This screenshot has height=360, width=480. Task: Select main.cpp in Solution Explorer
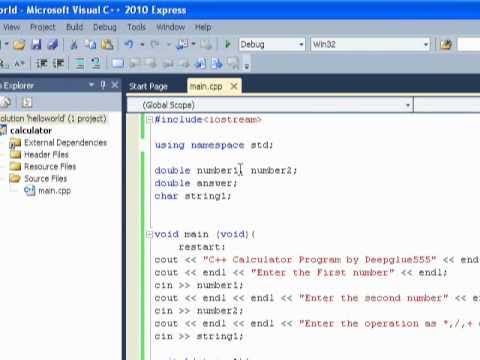tap(54, 191)
